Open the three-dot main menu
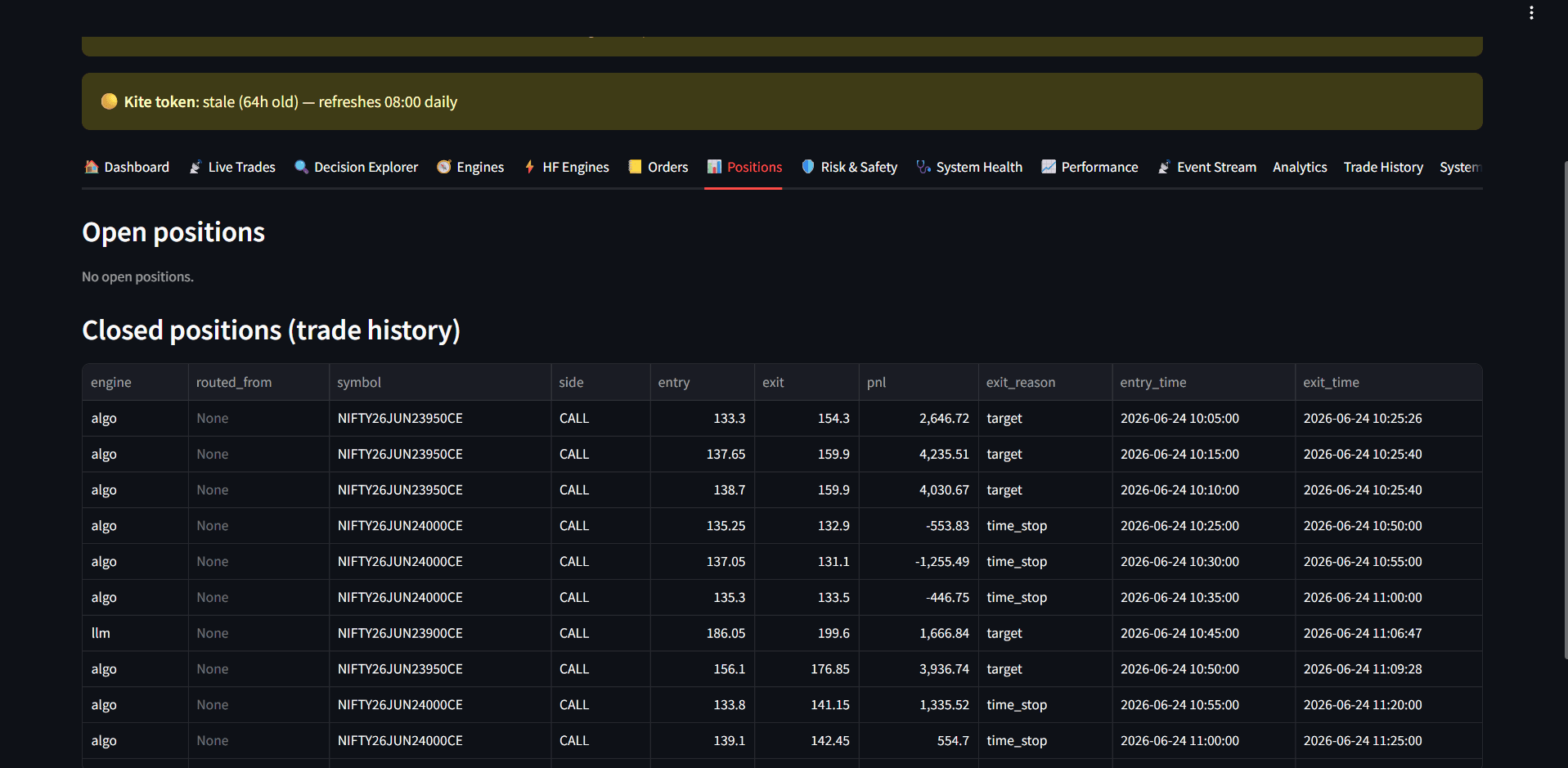This screenshot has width=1568, height=768. (1531, 13)
